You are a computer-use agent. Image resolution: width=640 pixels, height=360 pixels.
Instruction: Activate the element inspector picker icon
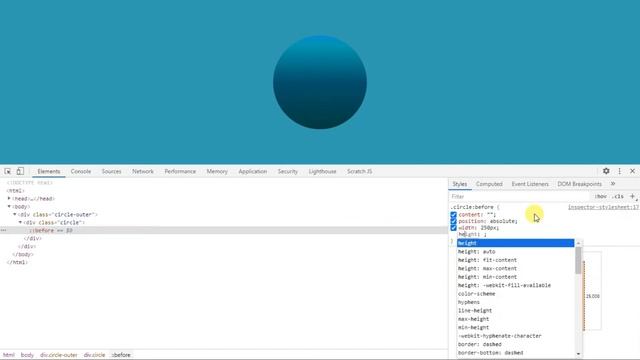point(8,171)
